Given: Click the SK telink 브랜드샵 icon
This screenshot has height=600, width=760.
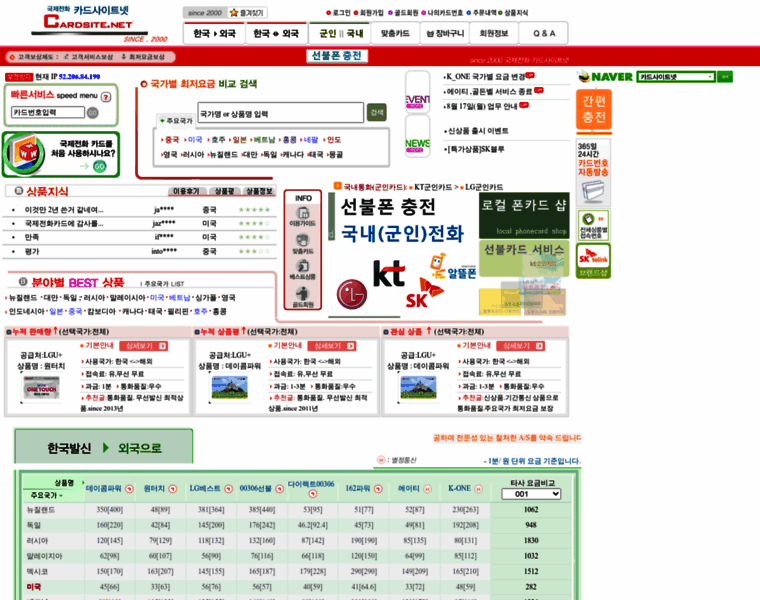Looking at the screenshot, I should 593,261.
